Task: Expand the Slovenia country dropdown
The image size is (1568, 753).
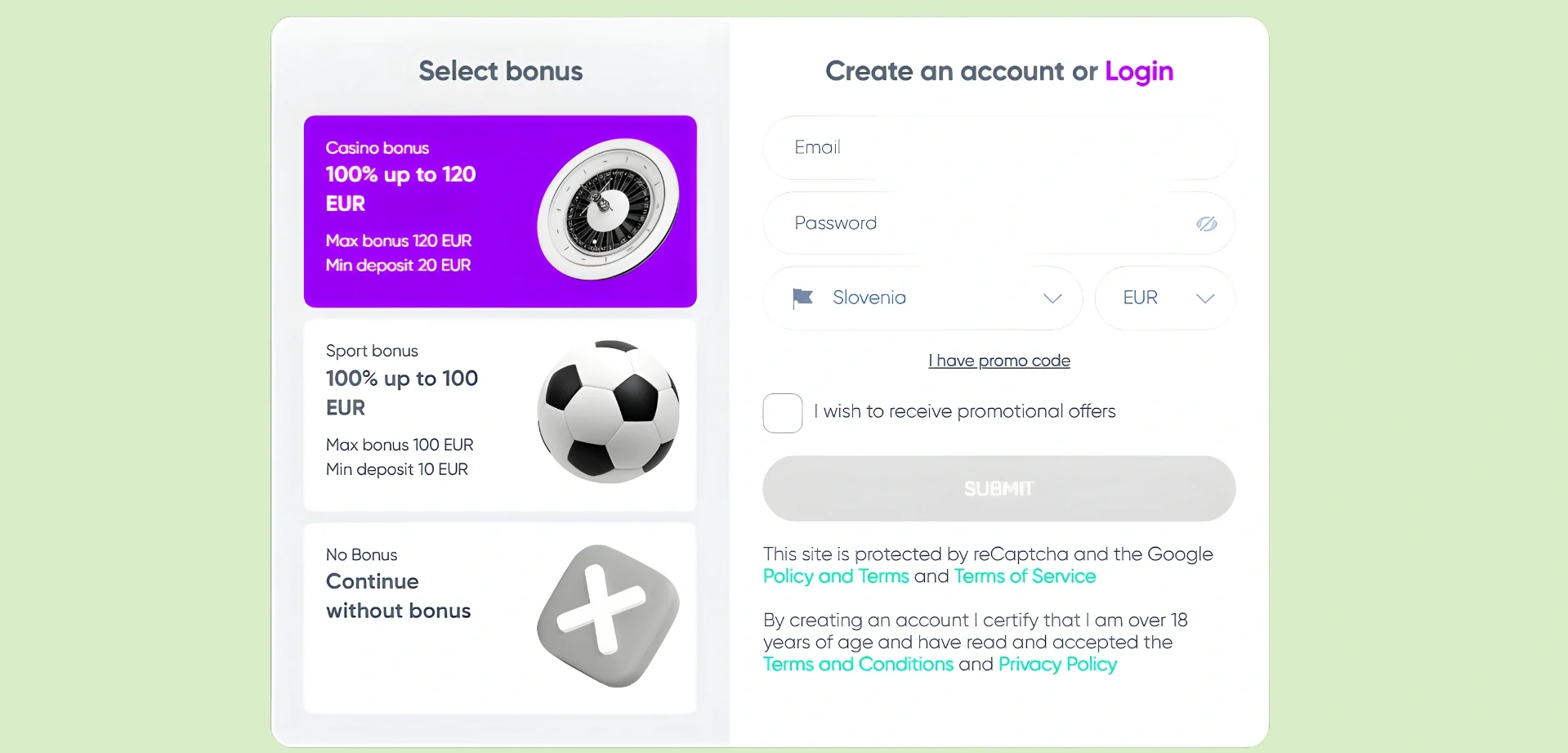Action: 922,298
